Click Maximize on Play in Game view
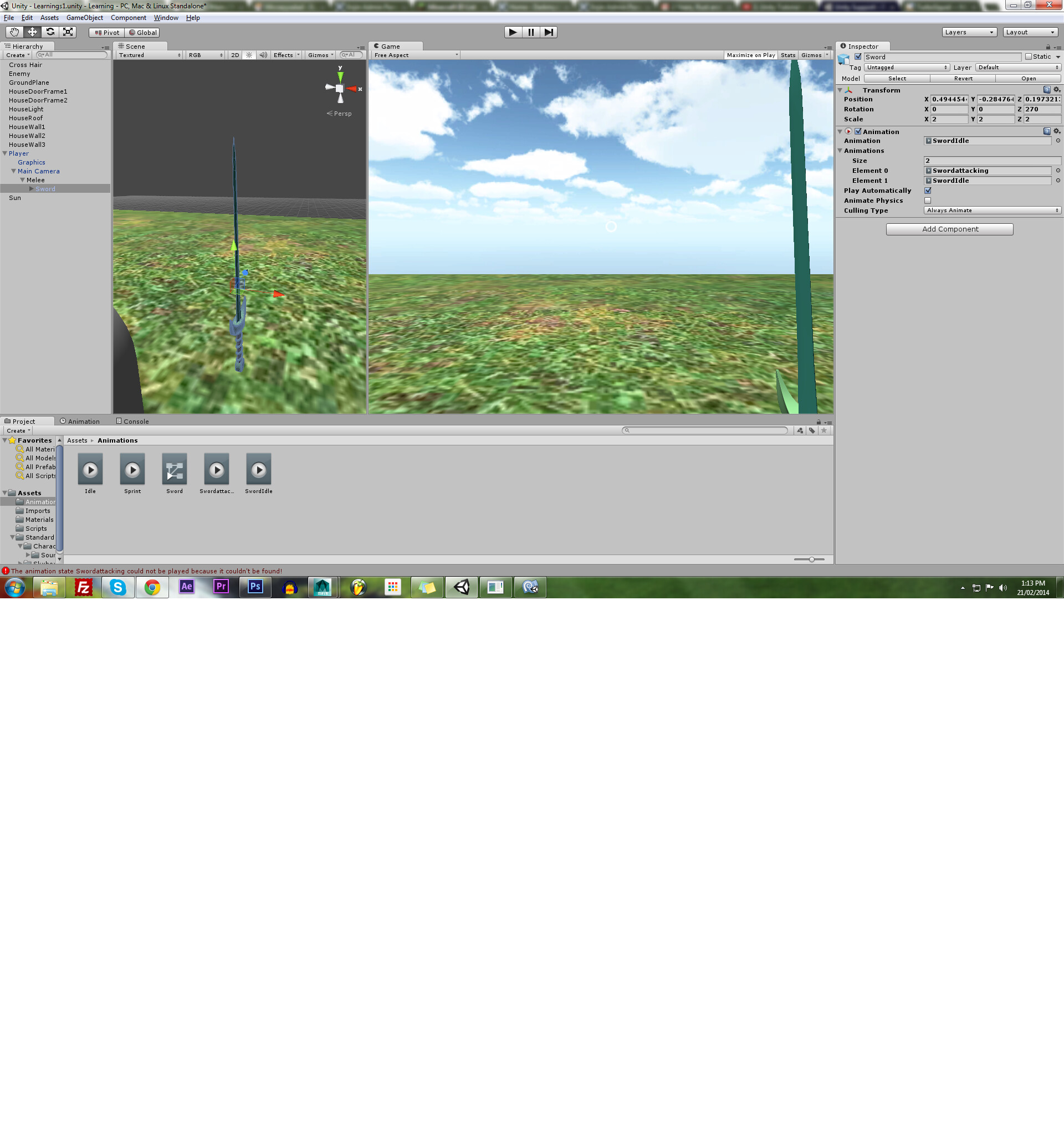This screenshot has width=1064, height=1139. (750, 55)
